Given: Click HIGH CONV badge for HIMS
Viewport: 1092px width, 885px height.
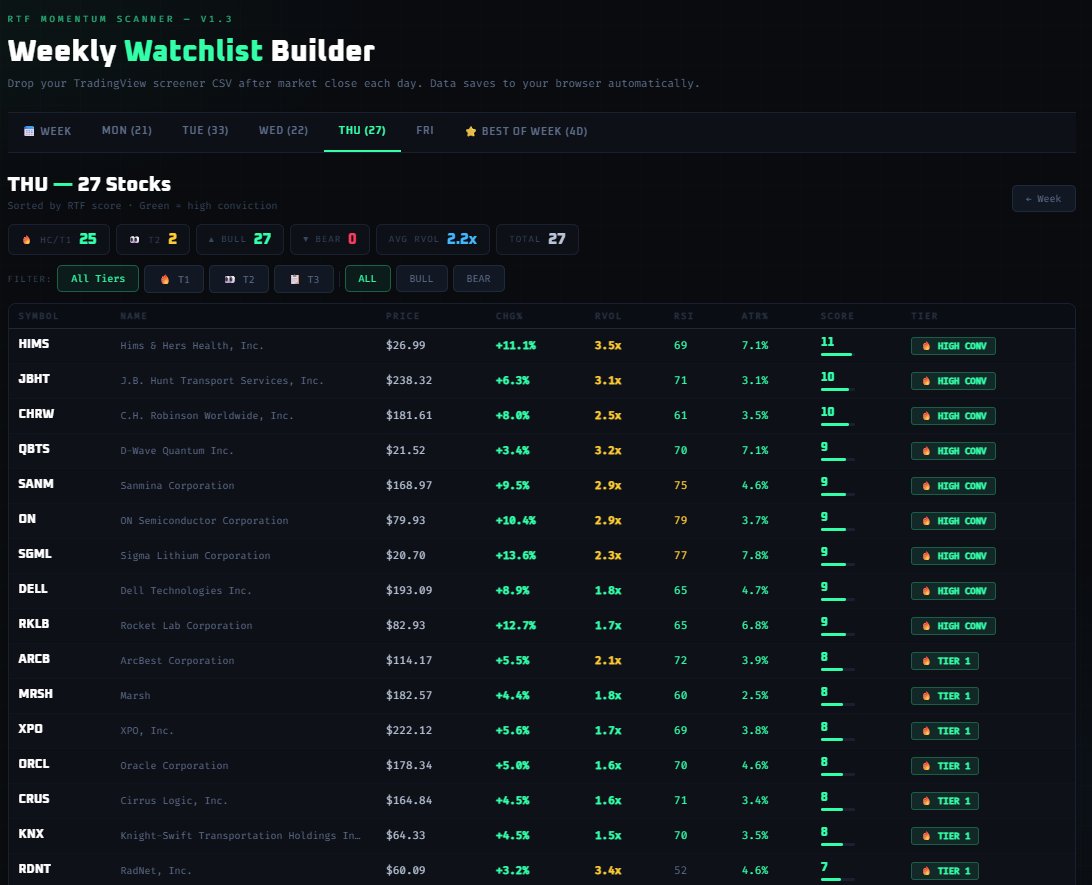Looking at the screenshot, I should (953, 346).
